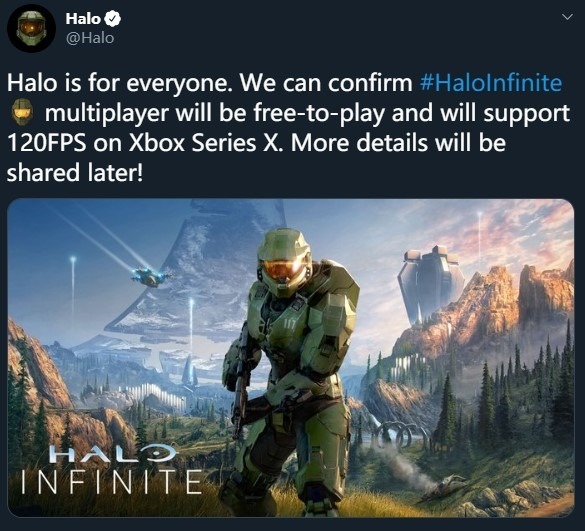Viewport: 585px width, 531px height.
Task: Click the hexagonal tower on the mountain
Action: (x=430, y=282)
